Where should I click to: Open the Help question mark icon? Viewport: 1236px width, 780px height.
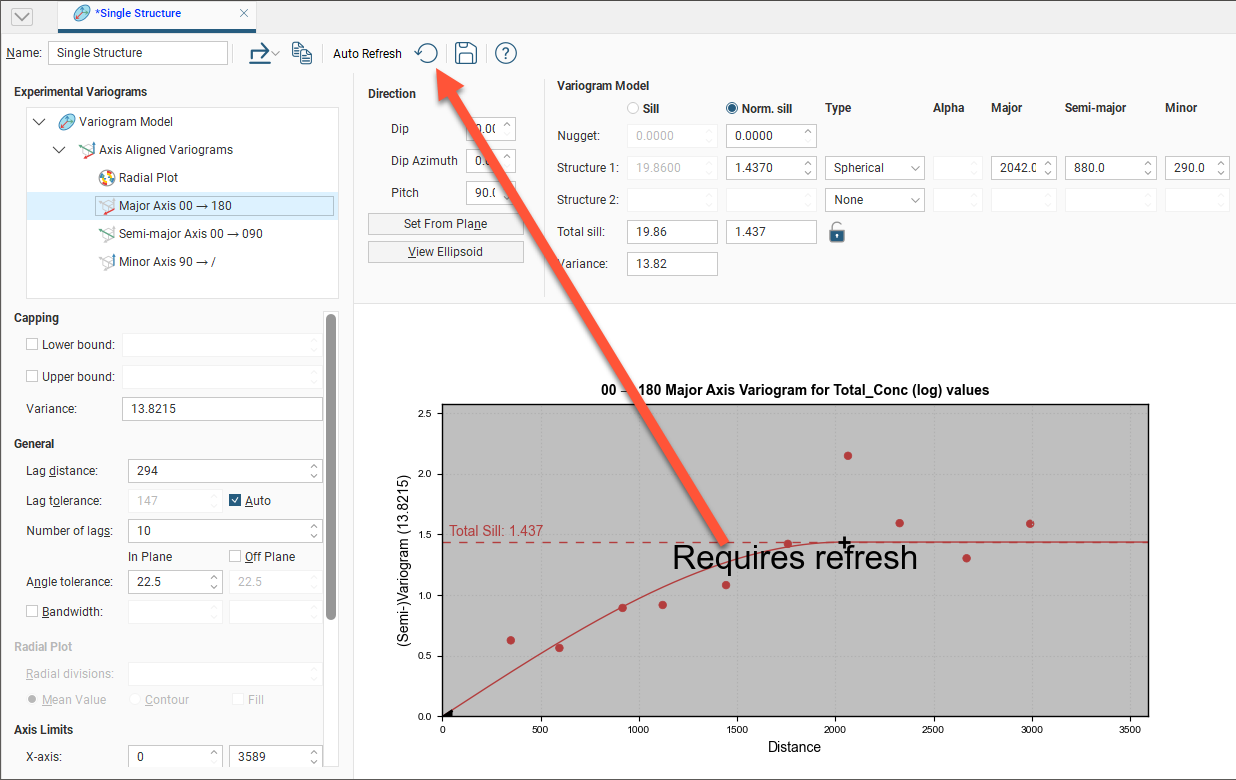[506, 53]
